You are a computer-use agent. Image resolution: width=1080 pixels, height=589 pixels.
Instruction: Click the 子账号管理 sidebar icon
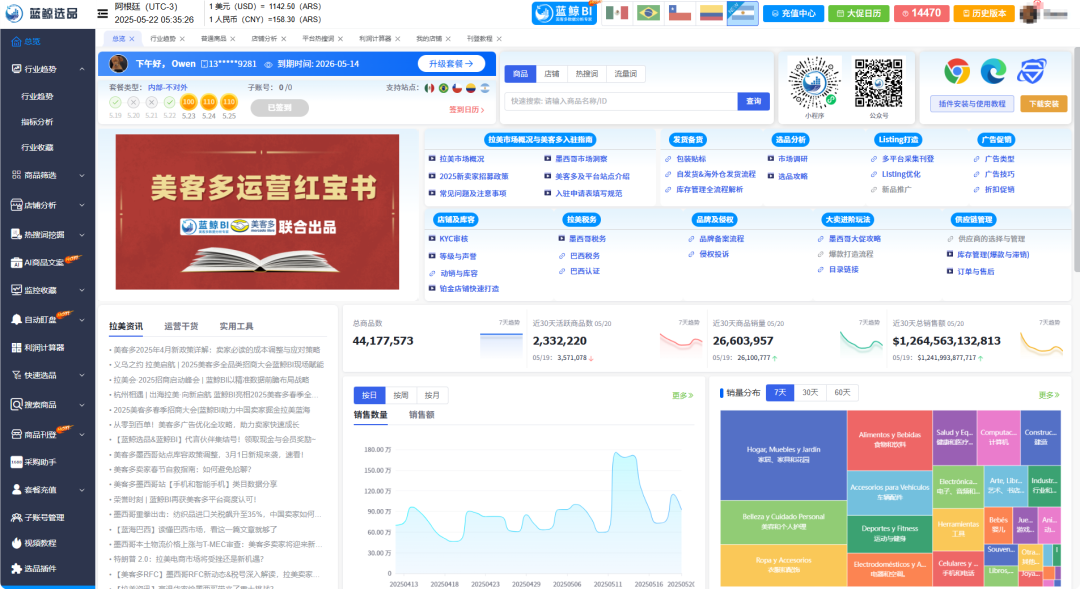pos(17,517)
